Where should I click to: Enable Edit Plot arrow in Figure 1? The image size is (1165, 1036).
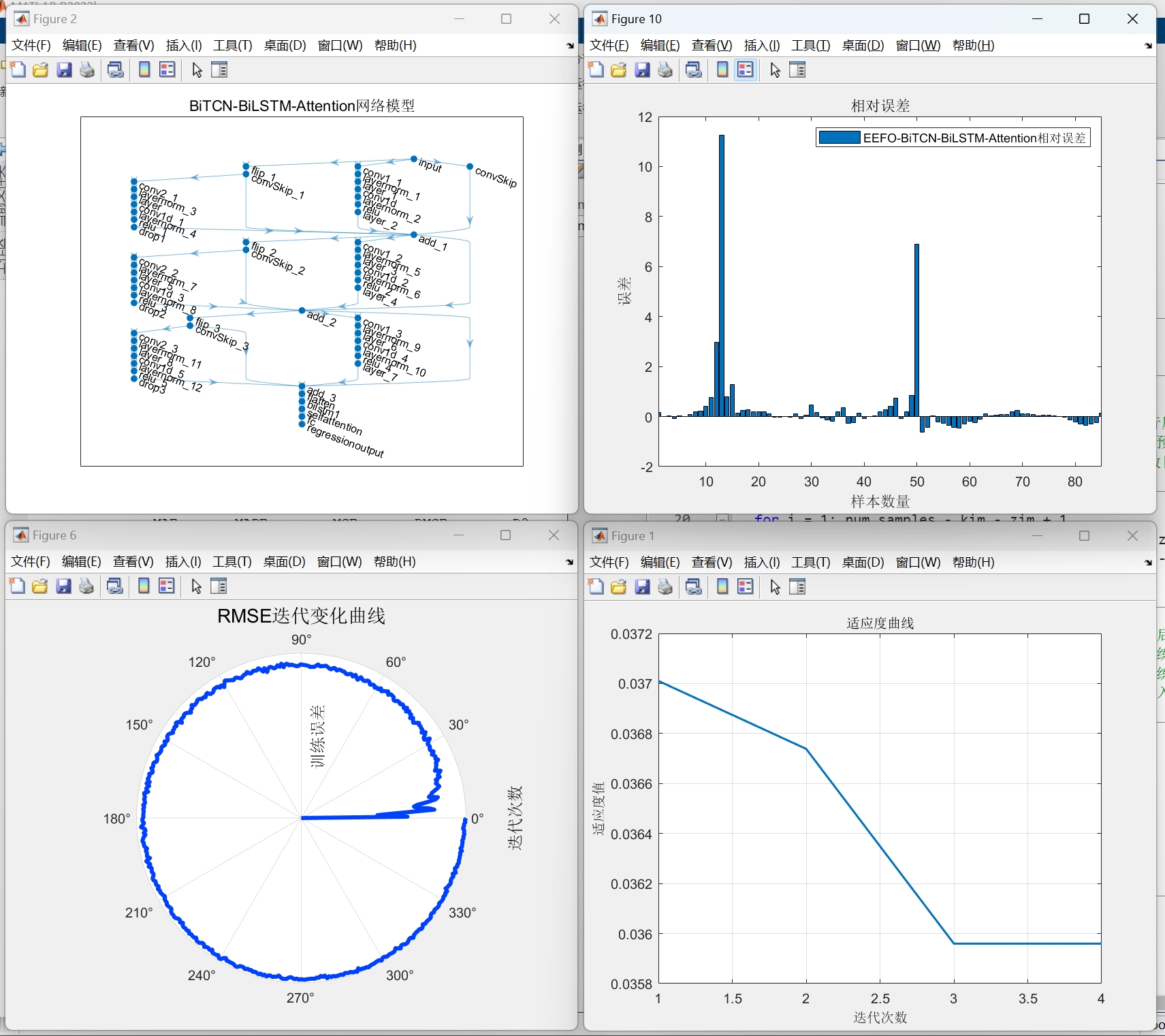pos(775,586)
